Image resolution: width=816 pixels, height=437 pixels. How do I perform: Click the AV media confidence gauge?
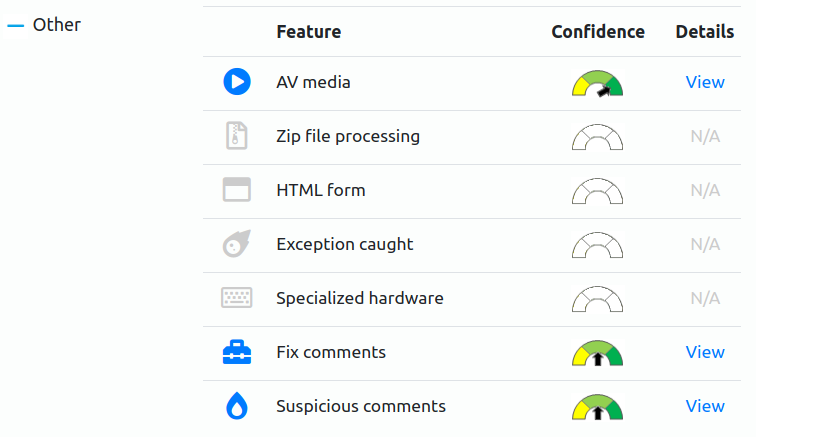pos(597,83)
